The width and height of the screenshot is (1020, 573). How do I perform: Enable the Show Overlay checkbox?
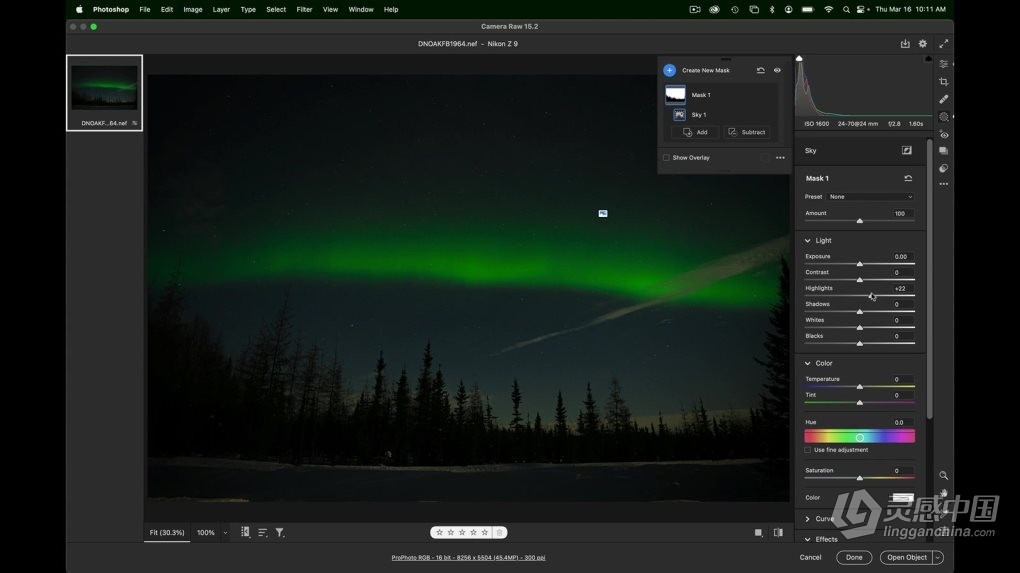666,157
